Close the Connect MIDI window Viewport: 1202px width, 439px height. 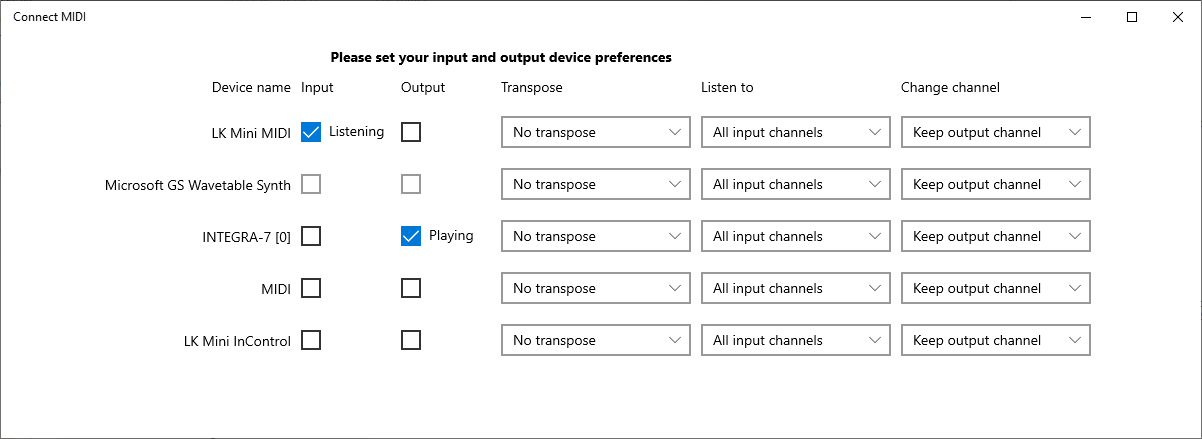1178,17
